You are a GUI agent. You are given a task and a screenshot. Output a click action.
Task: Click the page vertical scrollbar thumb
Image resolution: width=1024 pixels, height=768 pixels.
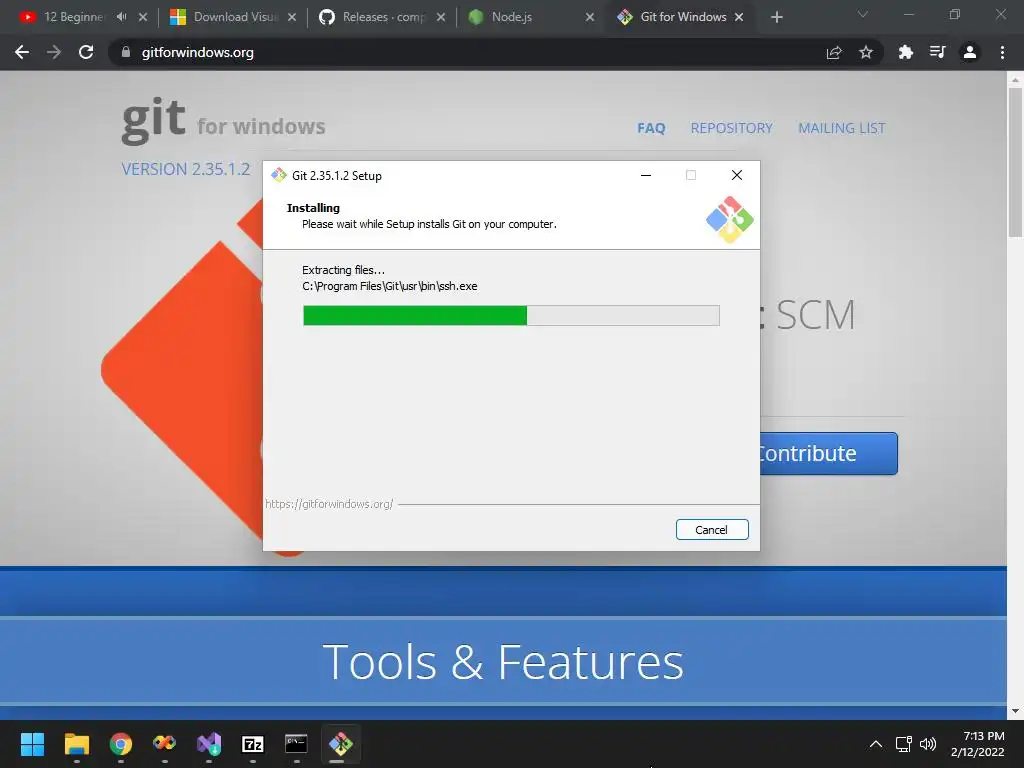tap(1015, 162)
